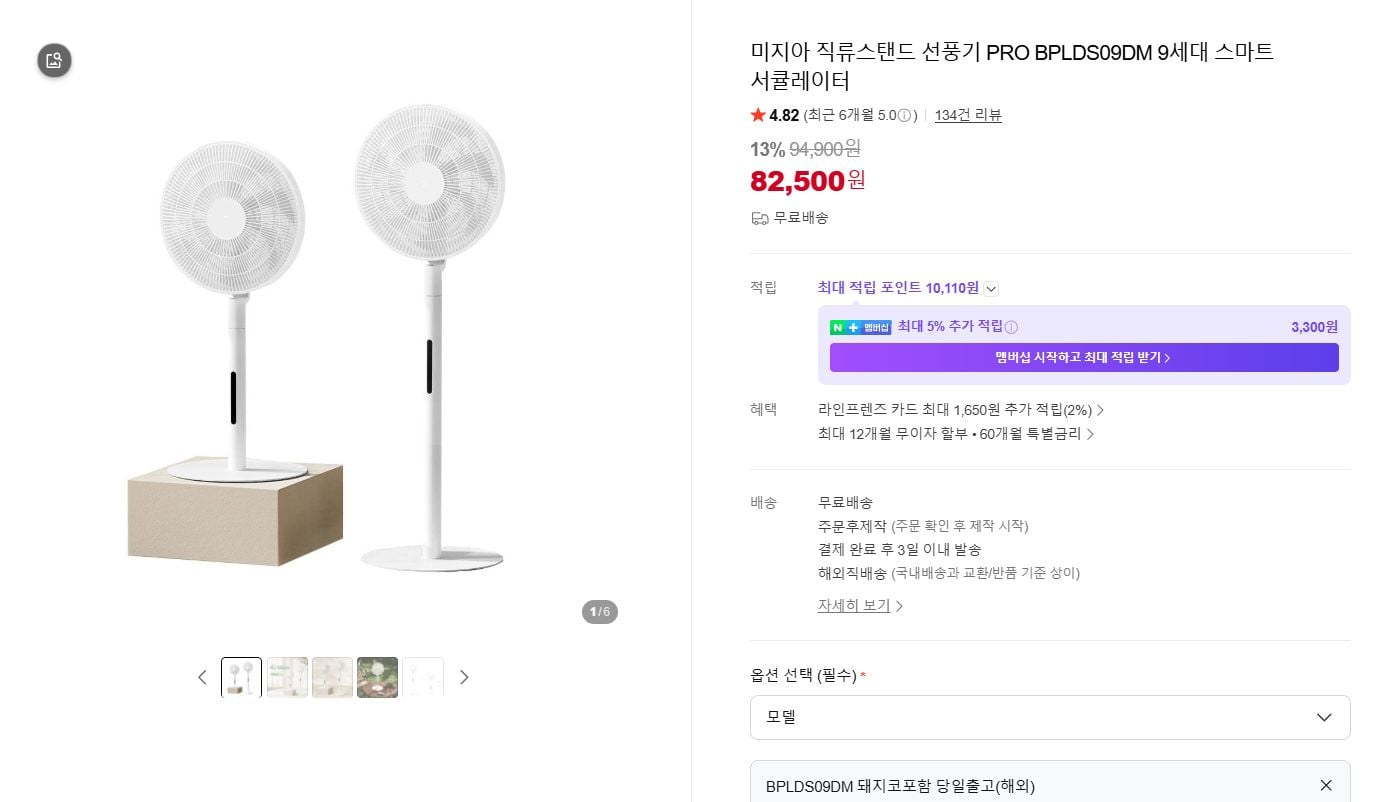Select the second product thumbnail
This screenshot has width=1397, height=802.
[x=287, y=677]
